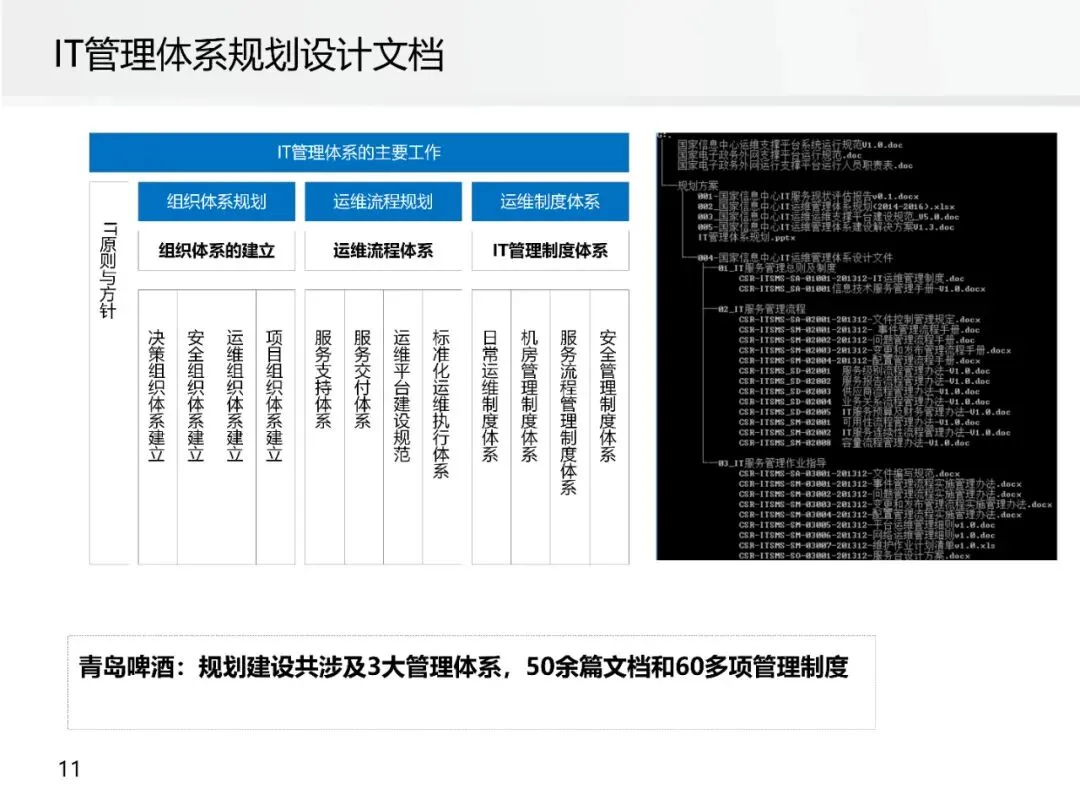Select the folder "02_IT服务管理流程"
Image resolution: width=1080 pixels, height=810 pixels.
coord(762,309)
